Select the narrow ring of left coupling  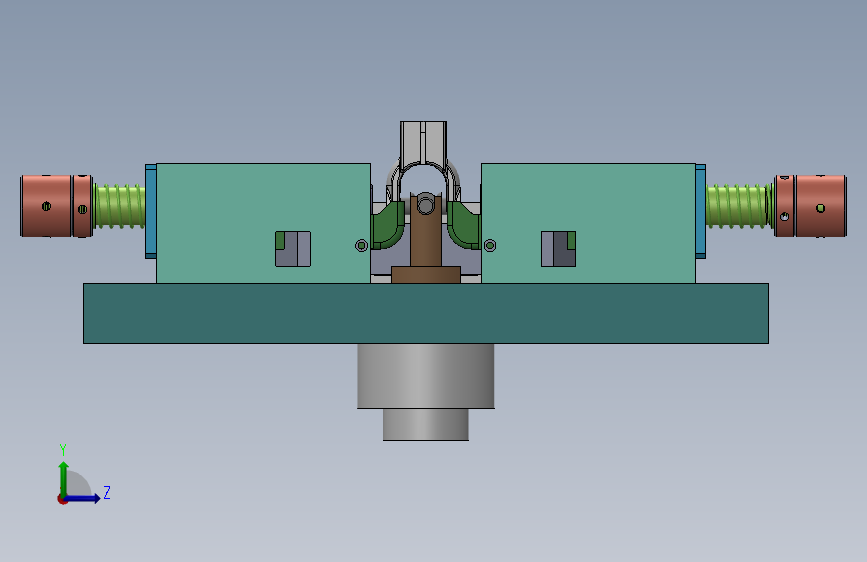coord(83,206)
